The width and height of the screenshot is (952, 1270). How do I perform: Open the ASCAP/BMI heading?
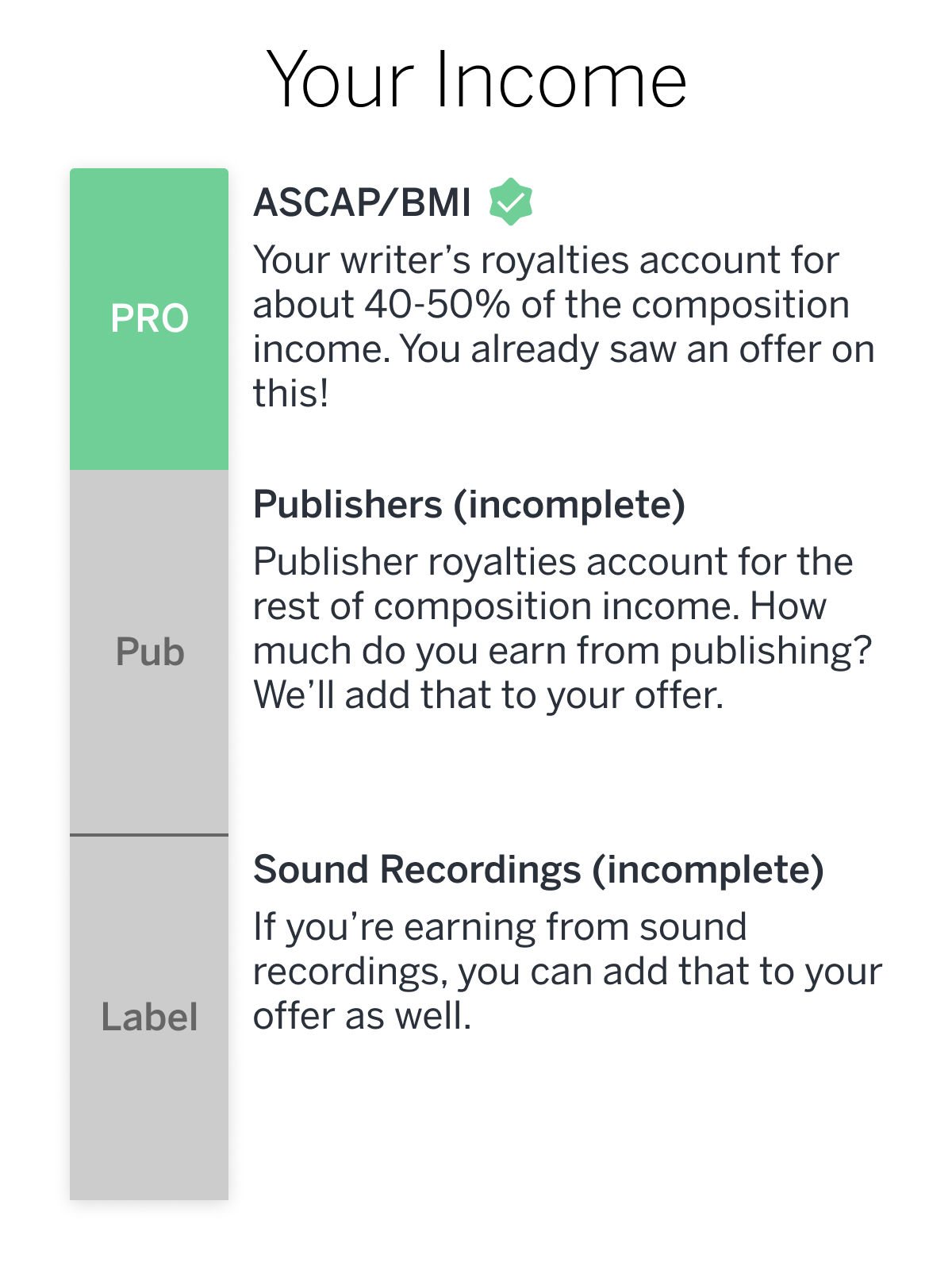tap(363, 202)
